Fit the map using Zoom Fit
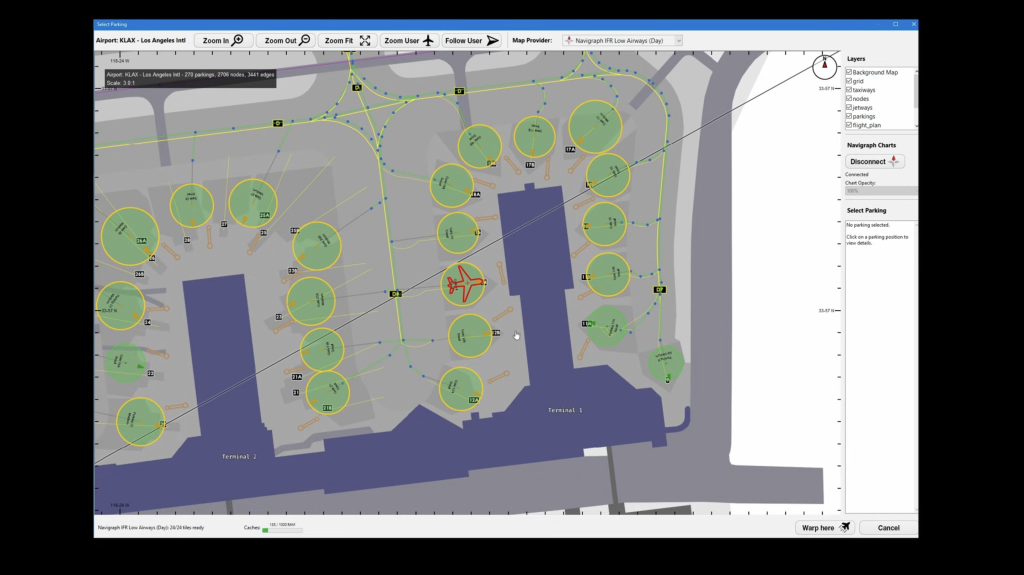The height and width of the screenshot is (575, 1024). pos(346,41)
